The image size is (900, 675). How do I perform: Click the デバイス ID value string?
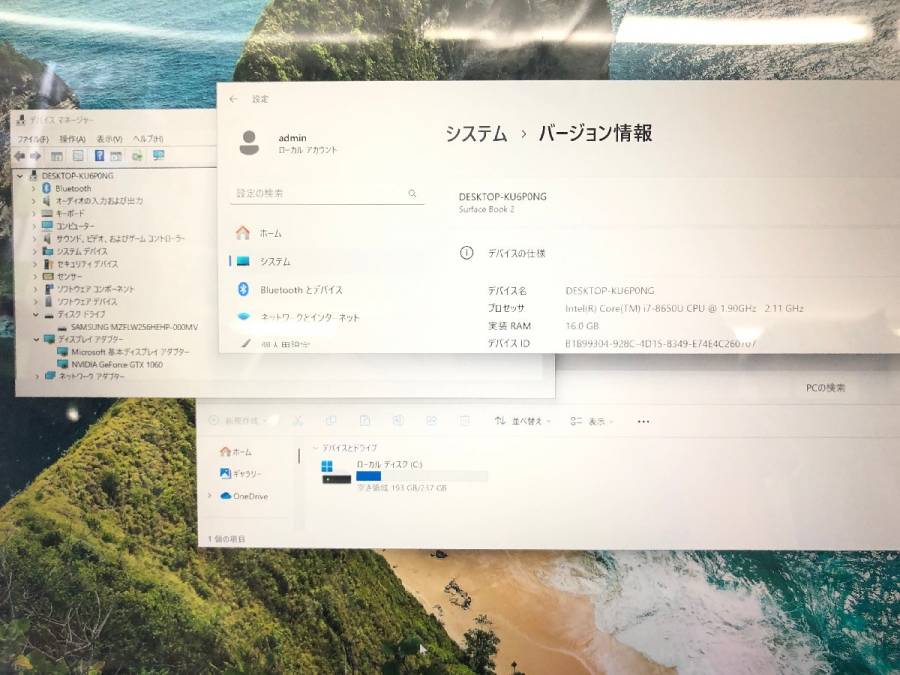click(661, 343)
